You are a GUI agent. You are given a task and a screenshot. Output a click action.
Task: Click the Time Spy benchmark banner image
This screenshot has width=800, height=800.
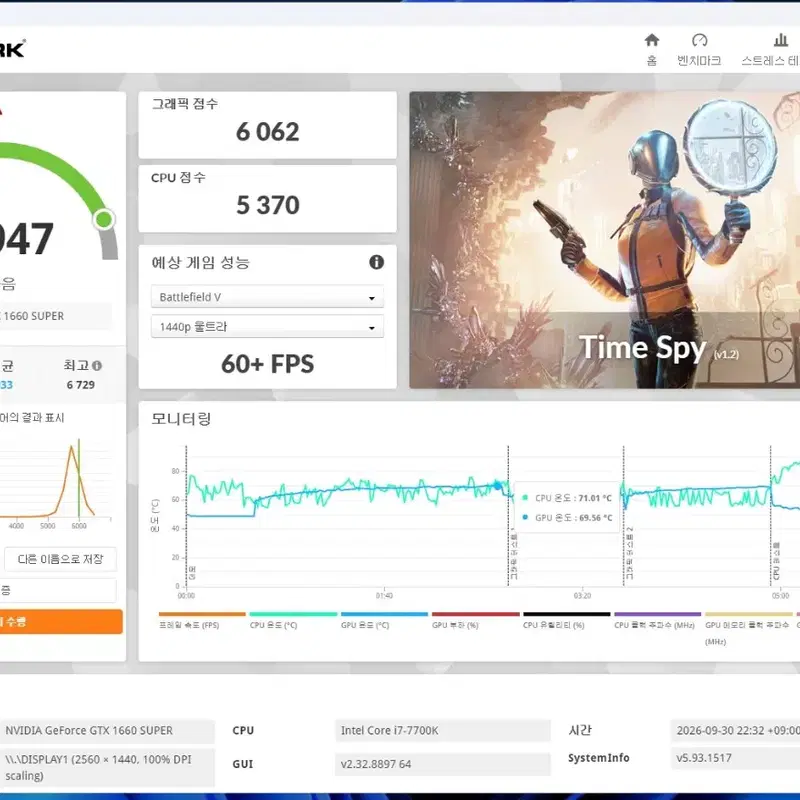(605, 240)
